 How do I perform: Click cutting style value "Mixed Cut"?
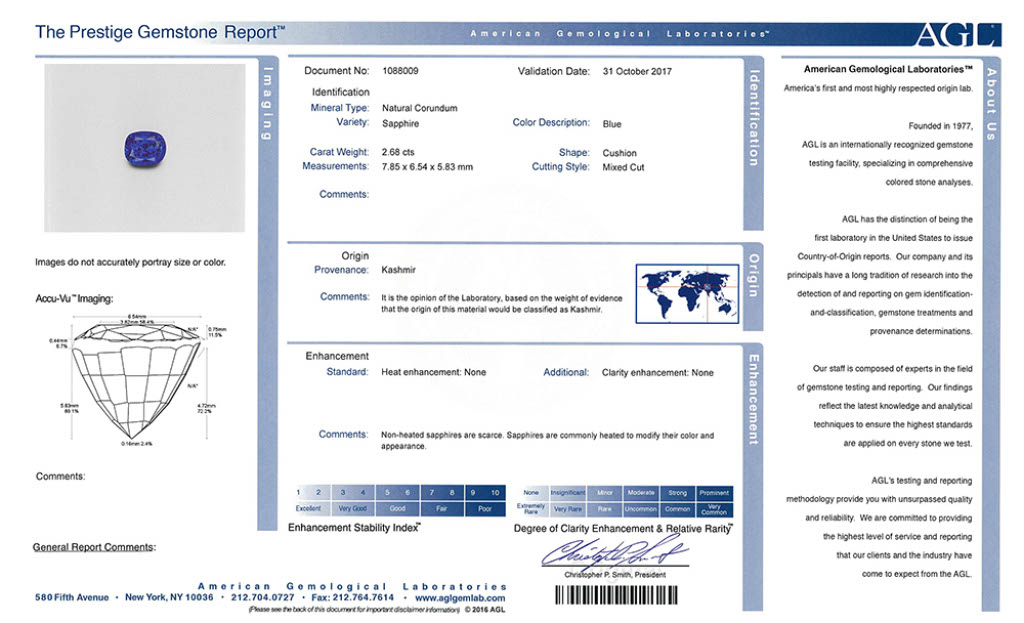623,167
